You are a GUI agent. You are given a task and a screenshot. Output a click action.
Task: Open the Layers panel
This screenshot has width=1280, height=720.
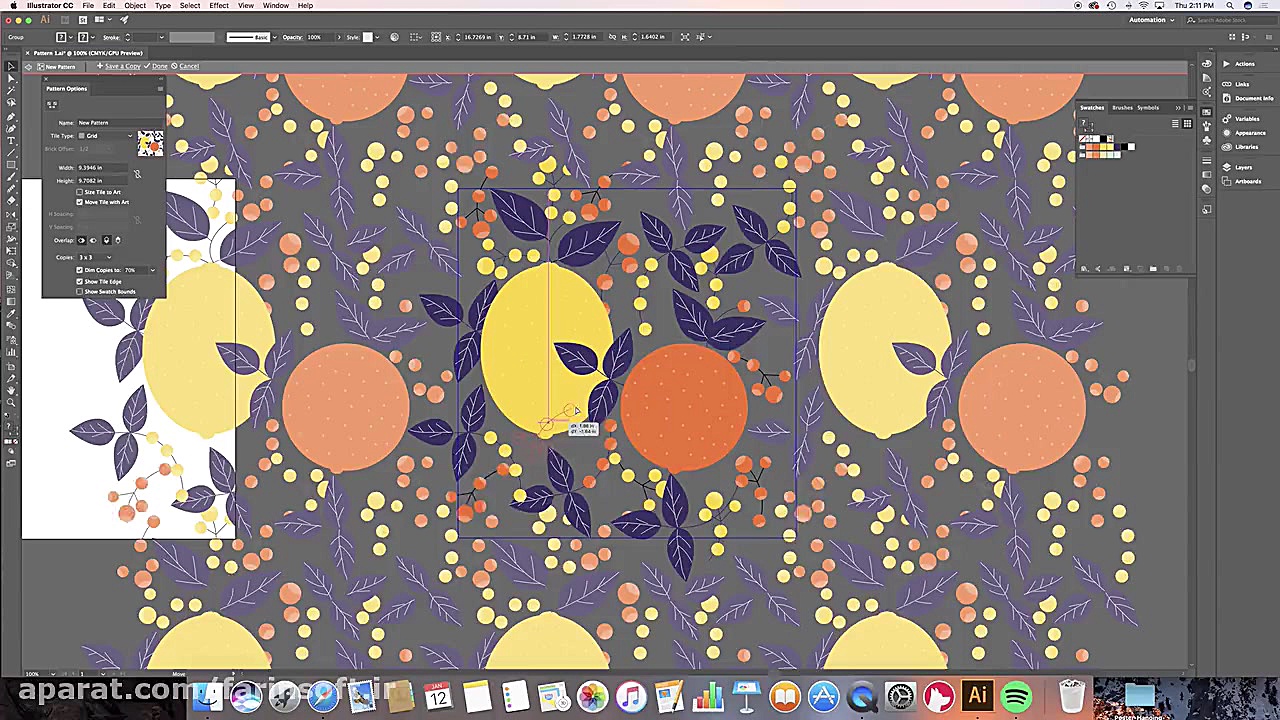tap(1243, 167)
